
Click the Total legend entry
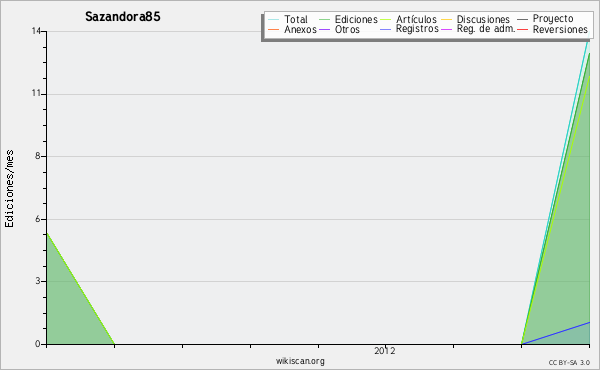pyautogui.click(x=288, y=19)
